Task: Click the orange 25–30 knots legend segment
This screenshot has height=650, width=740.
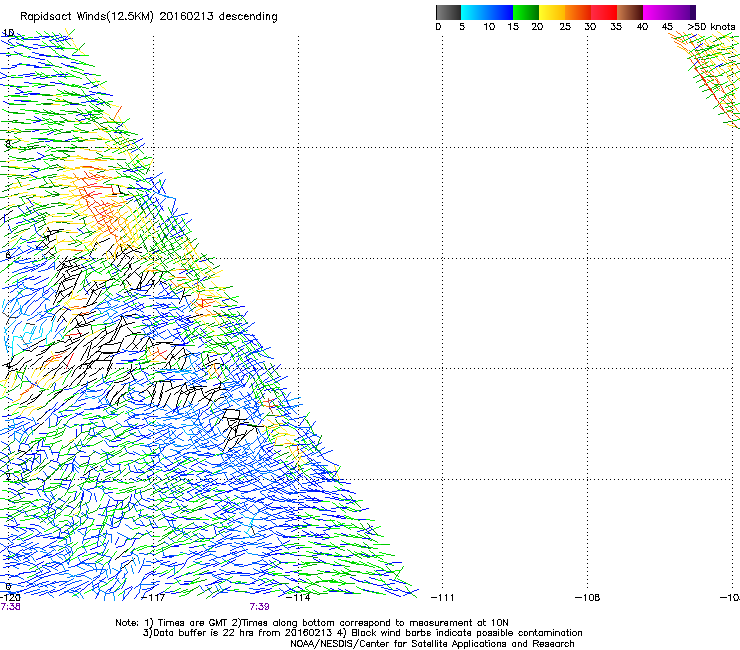Action: pos(578,12)
